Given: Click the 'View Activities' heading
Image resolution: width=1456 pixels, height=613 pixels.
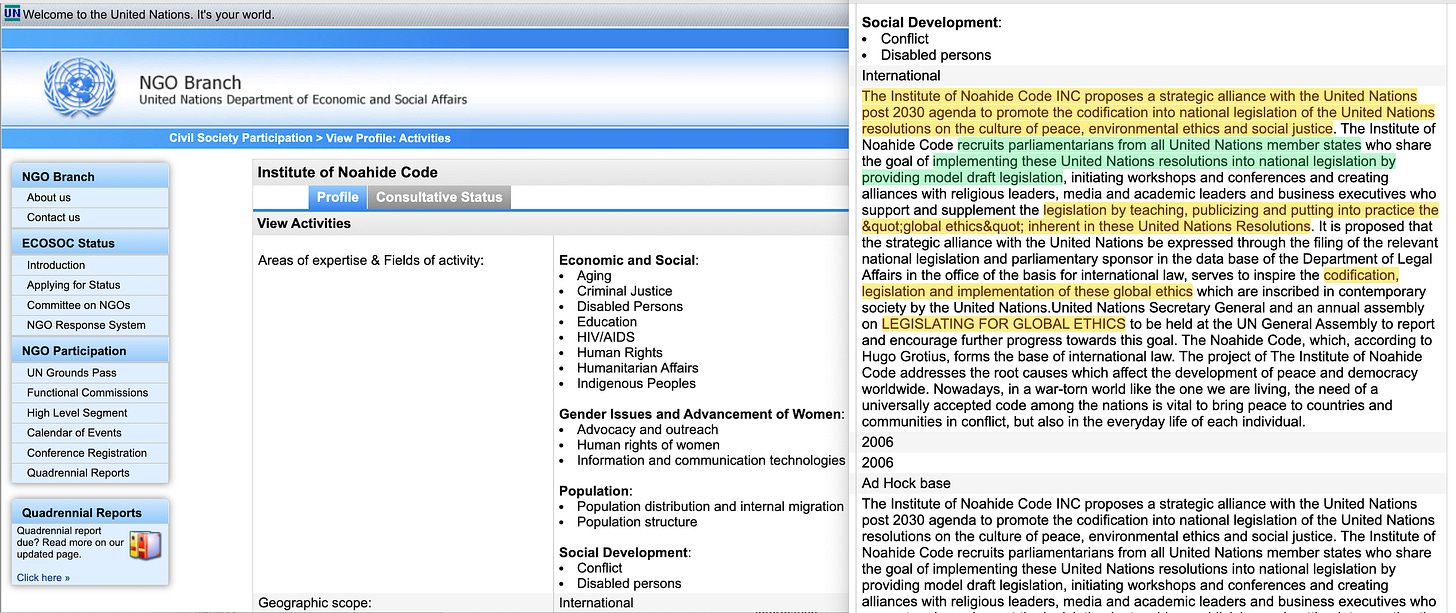Looking at the screenshot, I should point(304,223).
